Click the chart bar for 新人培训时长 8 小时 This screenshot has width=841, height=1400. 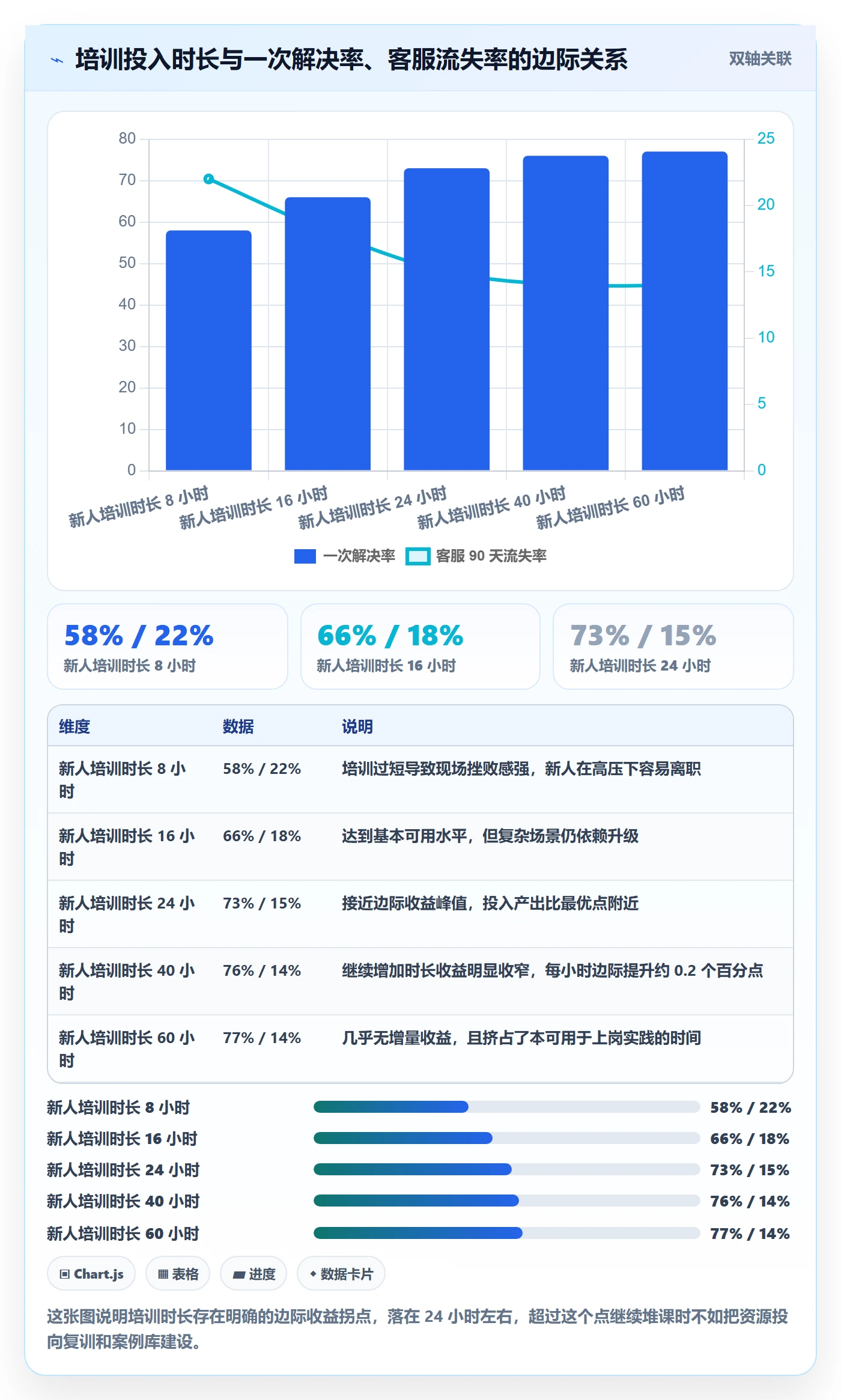pyautogui.click(x=208, y=350)
